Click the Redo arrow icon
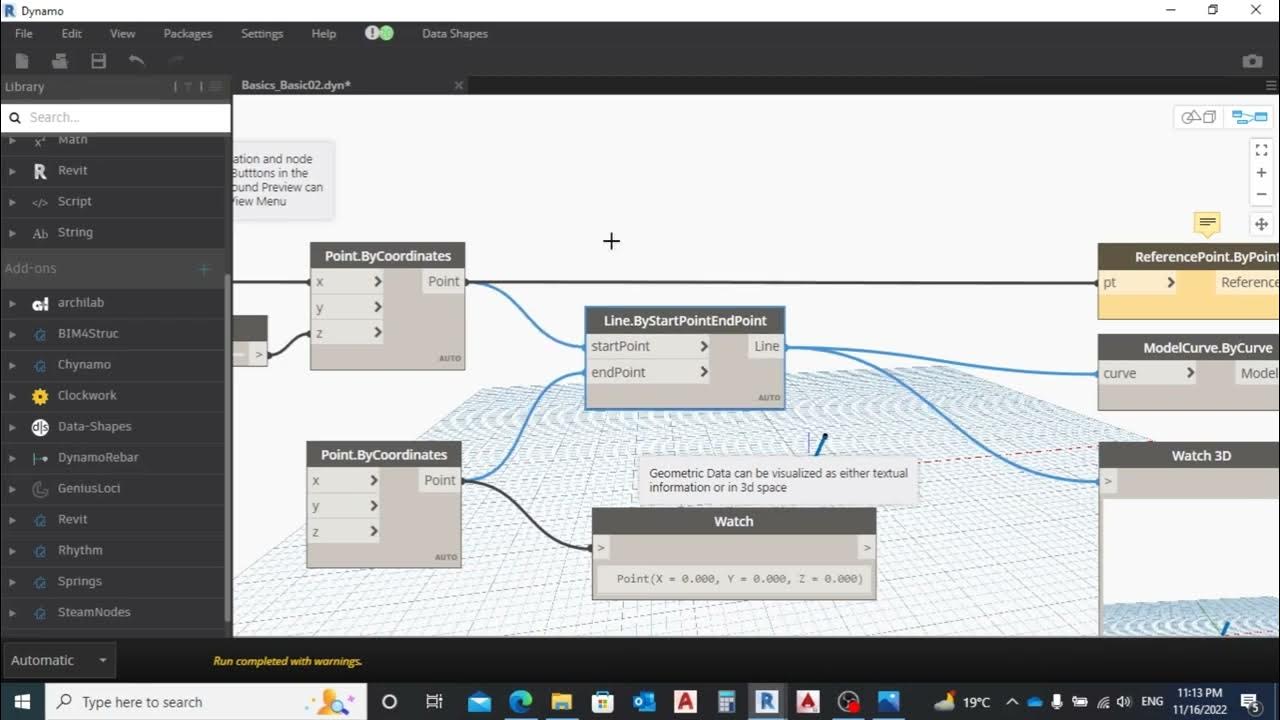1280x720 pixels. (176, 61)
